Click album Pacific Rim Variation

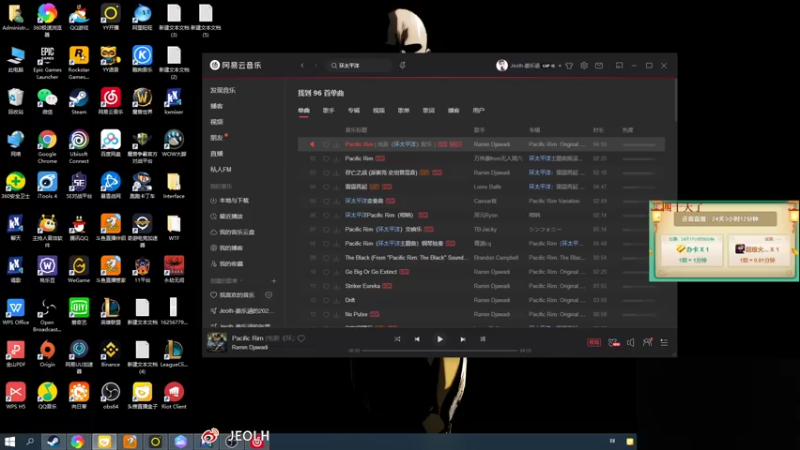(x=554, y=201)
